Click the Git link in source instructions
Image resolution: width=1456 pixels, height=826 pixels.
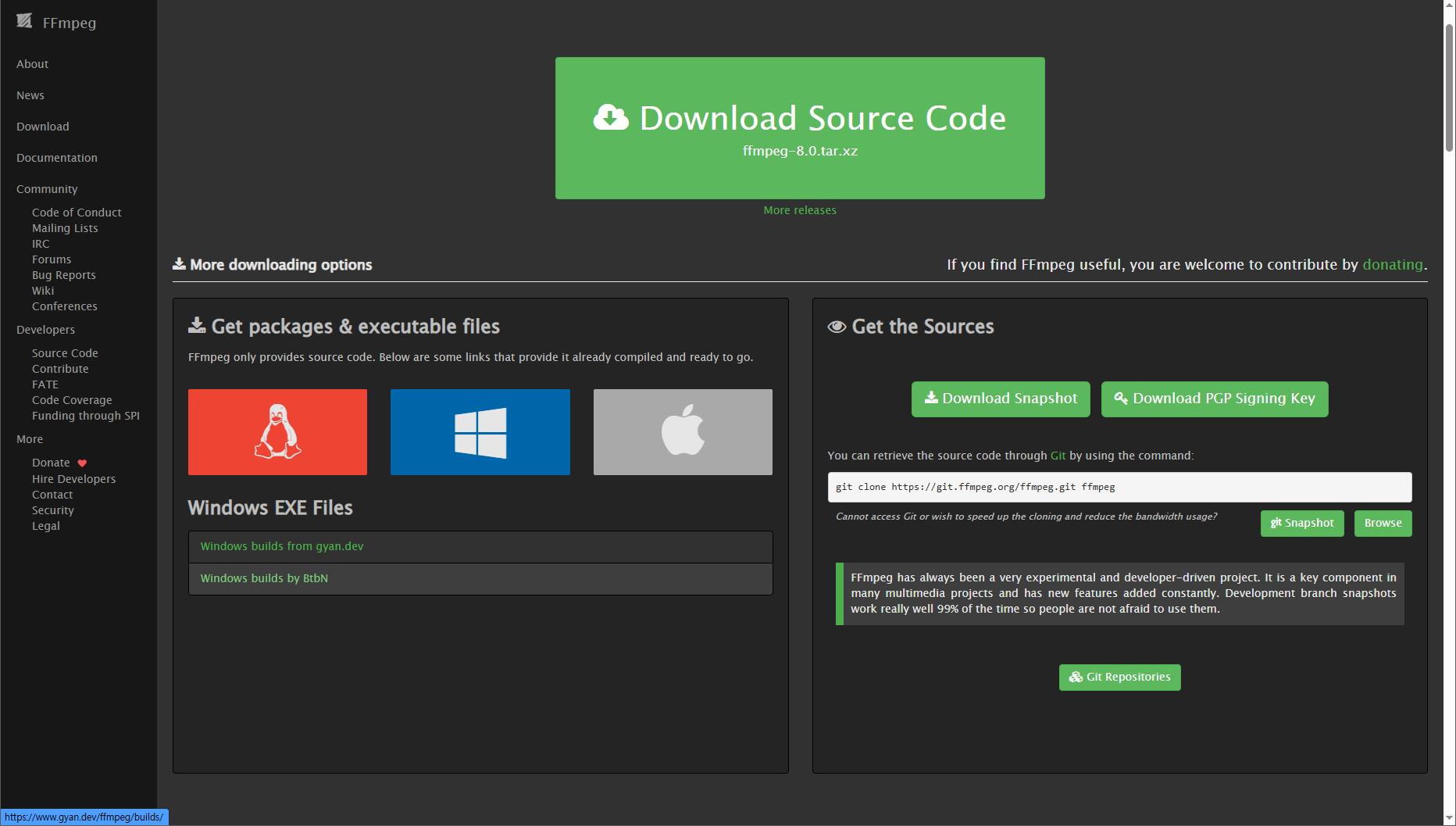(1058, 456)
